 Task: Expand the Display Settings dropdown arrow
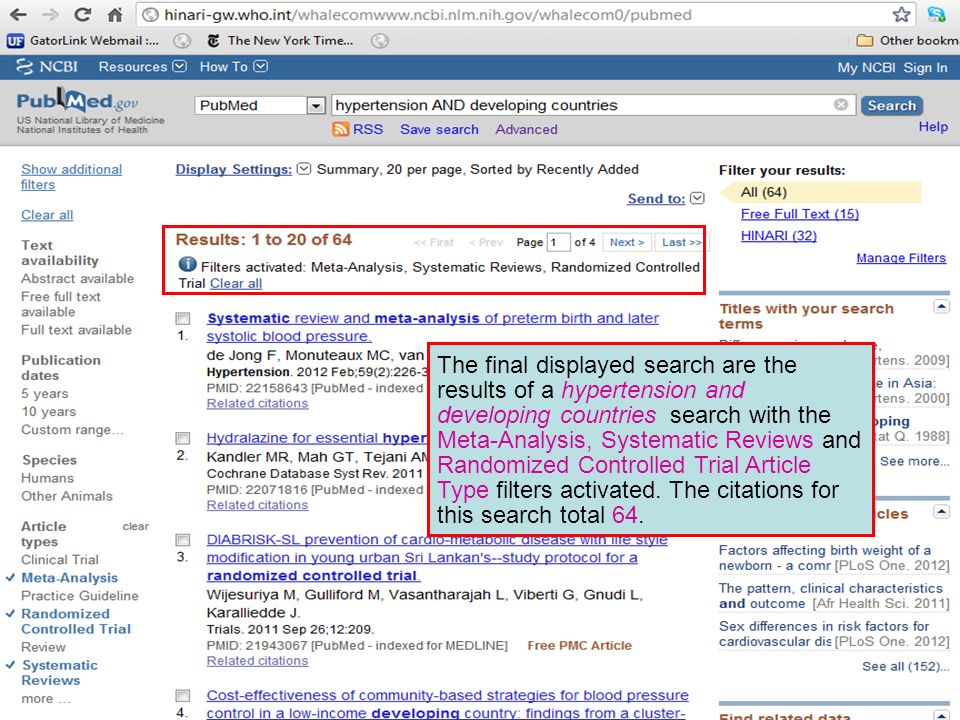tap(304, 168)
